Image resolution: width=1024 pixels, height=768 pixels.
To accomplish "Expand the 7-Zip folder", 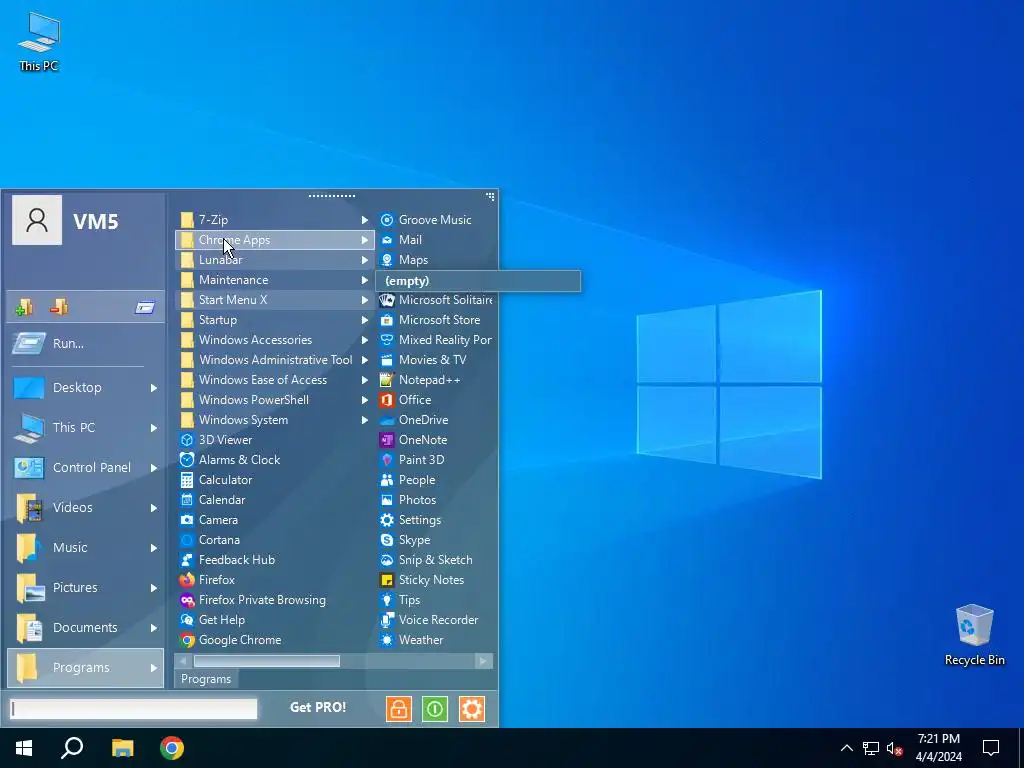I will click(x=274, y=220).
